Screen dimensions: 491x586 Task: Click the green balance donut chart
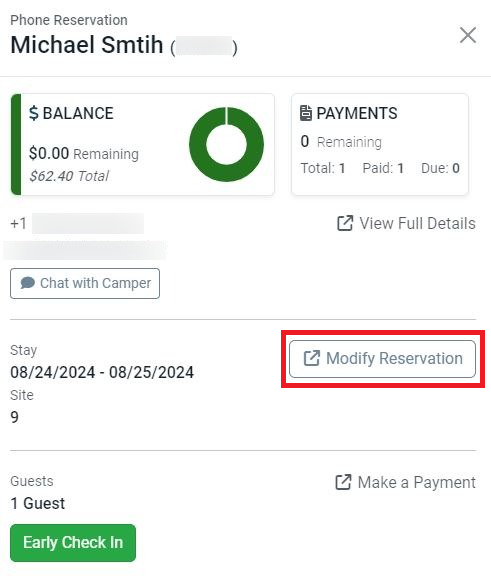[x=226, y=144]
